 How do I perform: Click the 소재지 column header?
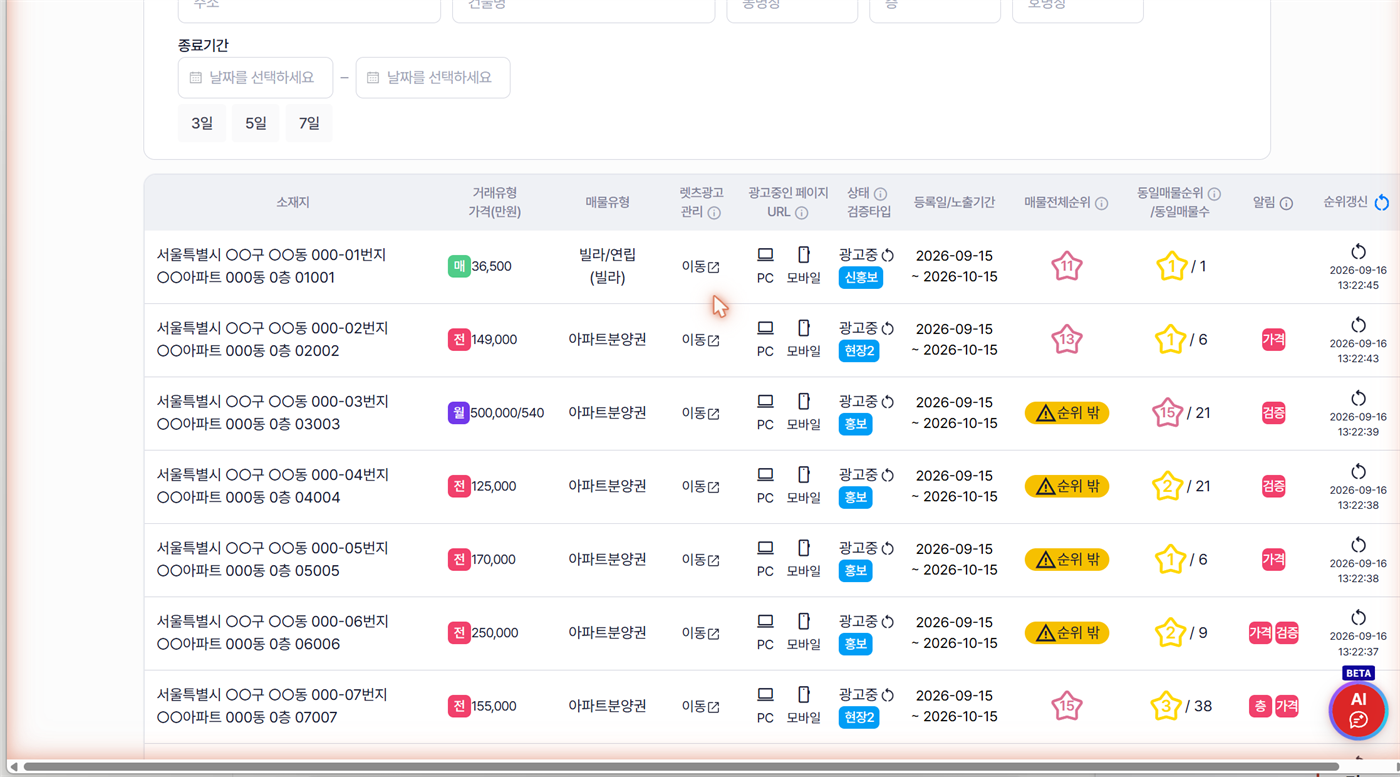click(x=293, y=202)
